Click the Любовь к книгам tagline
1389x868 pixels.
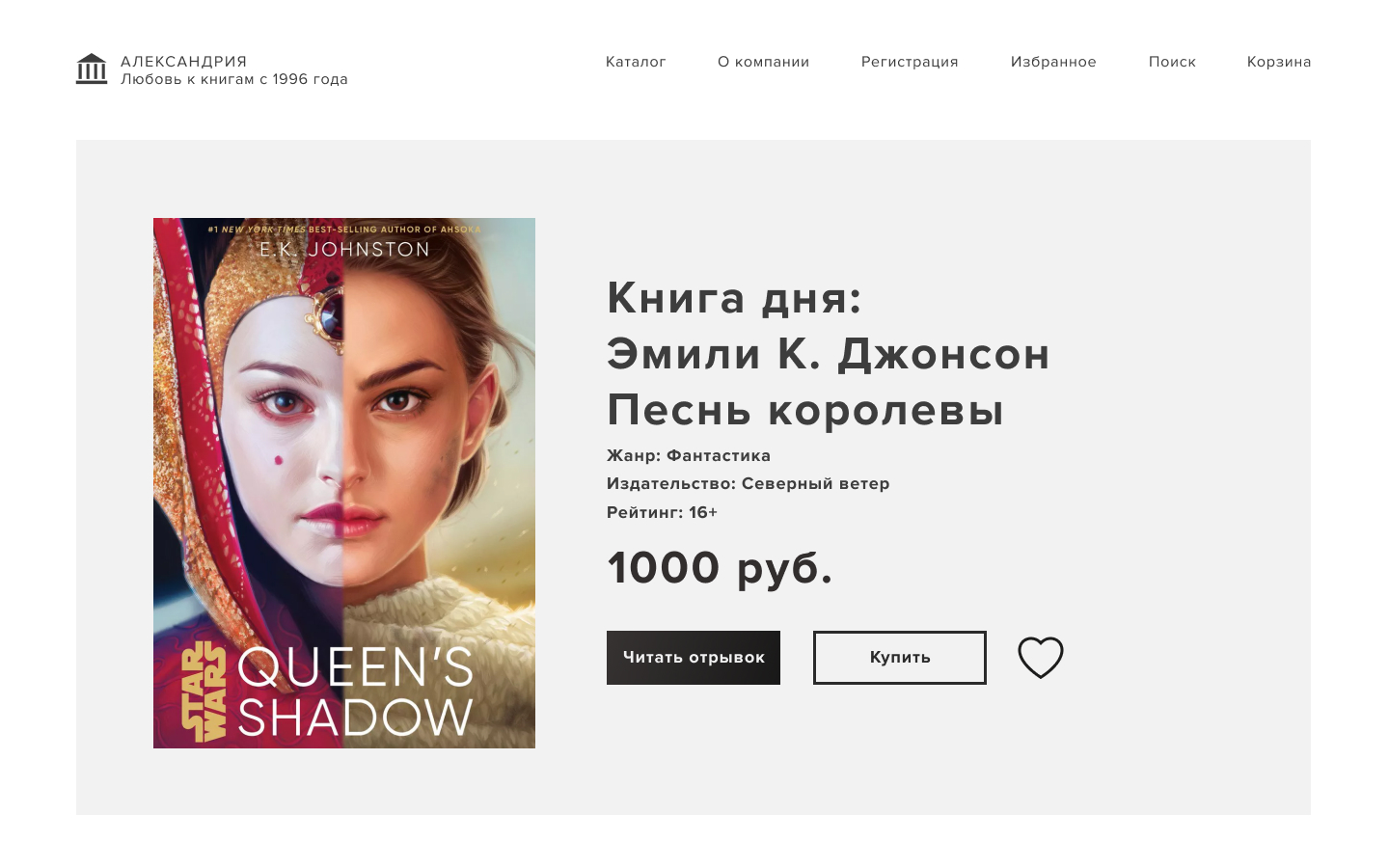point(234,79)
